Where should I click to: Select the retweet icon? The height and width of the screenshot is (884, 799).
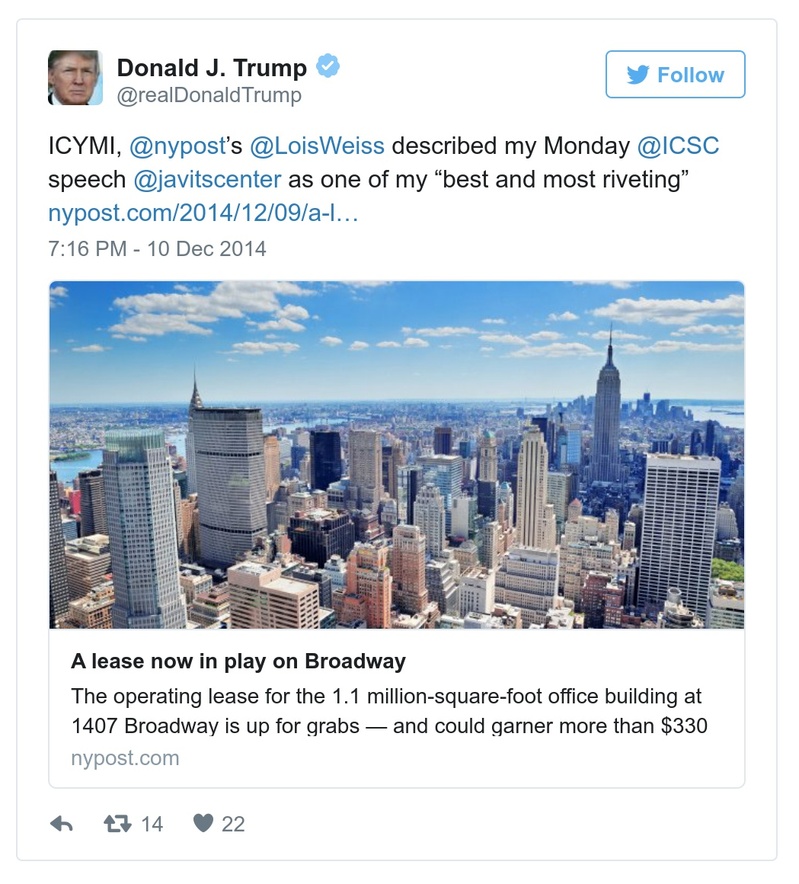coord(116,823)
